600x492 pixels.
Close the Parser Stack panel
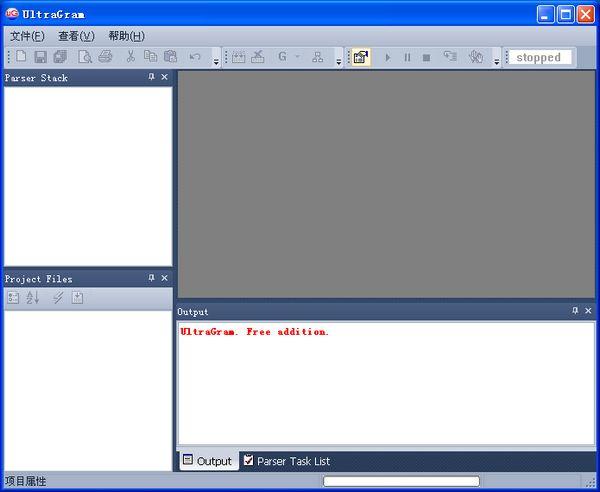pyautogui.click(x=165, y=77)
